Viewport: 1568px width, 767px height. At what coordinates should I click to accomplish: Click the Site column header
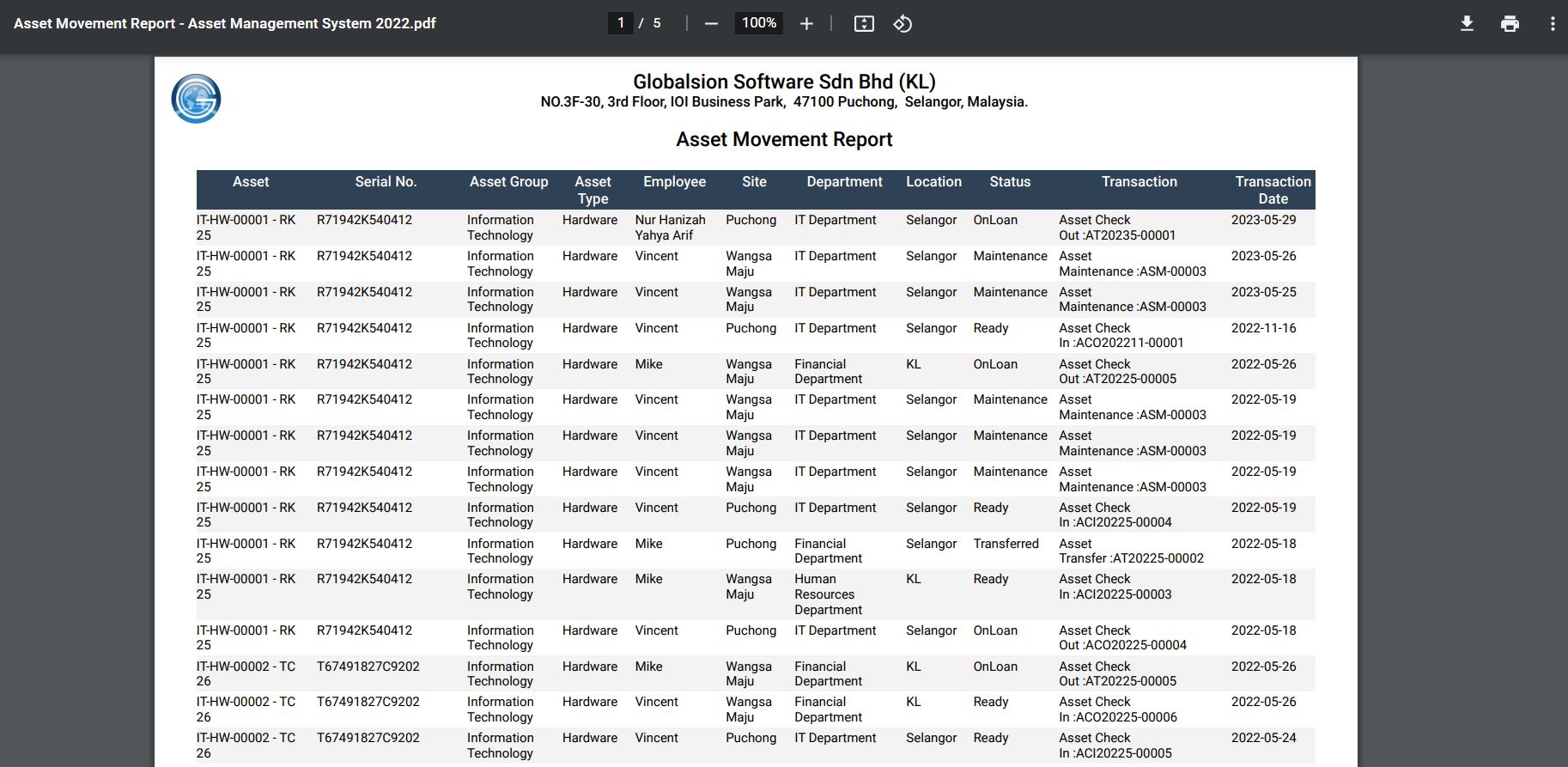tap(754, 182)
